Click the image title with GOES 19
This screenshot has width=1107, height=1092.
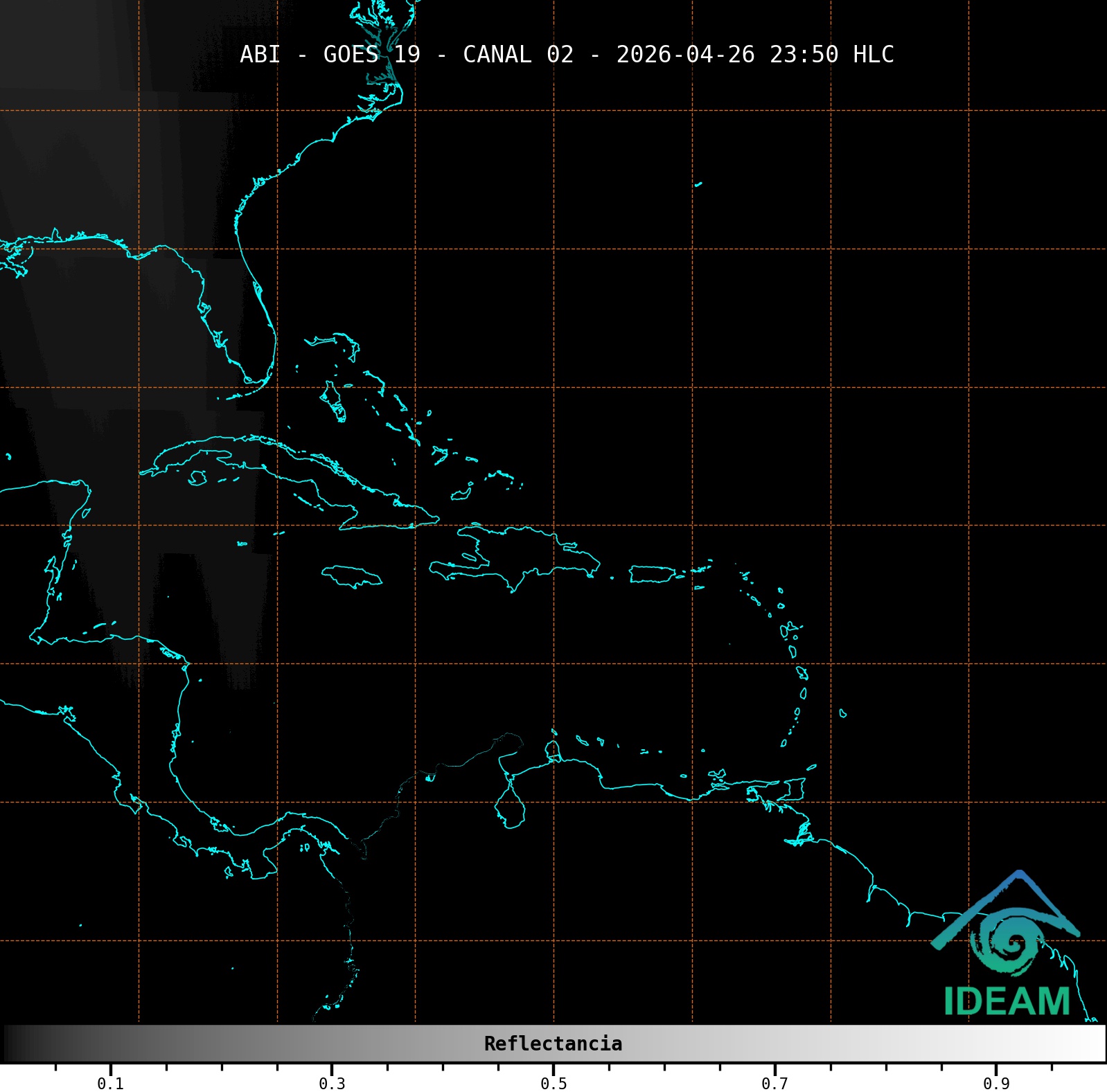tap(567, 54)
